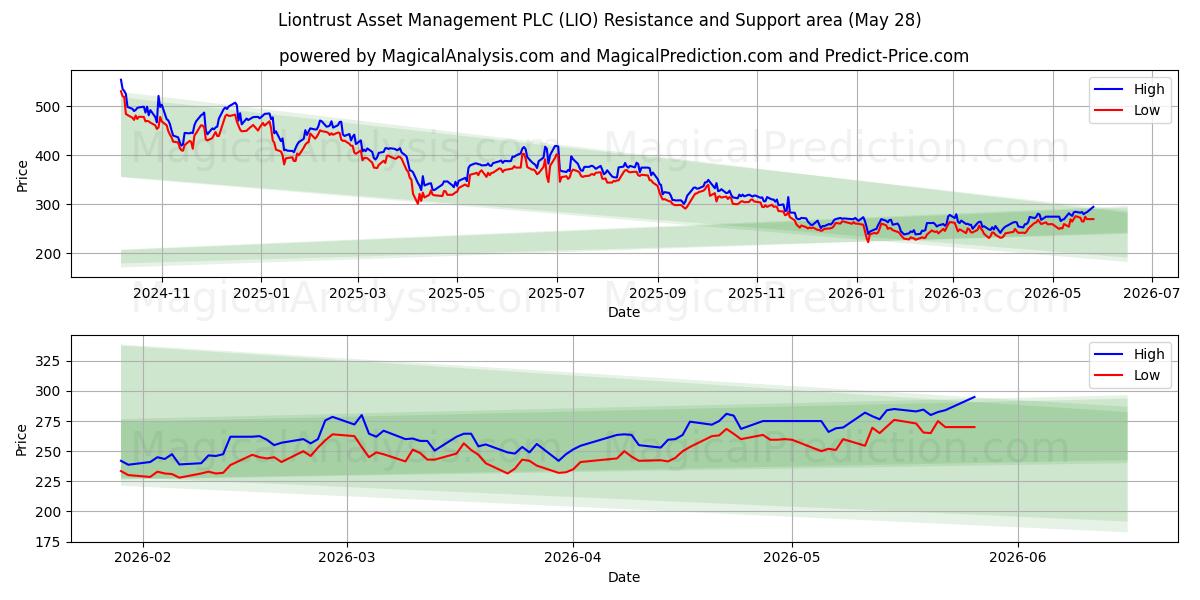Click the '250' price tick label
1200x600 pixels.
(50, 452)
